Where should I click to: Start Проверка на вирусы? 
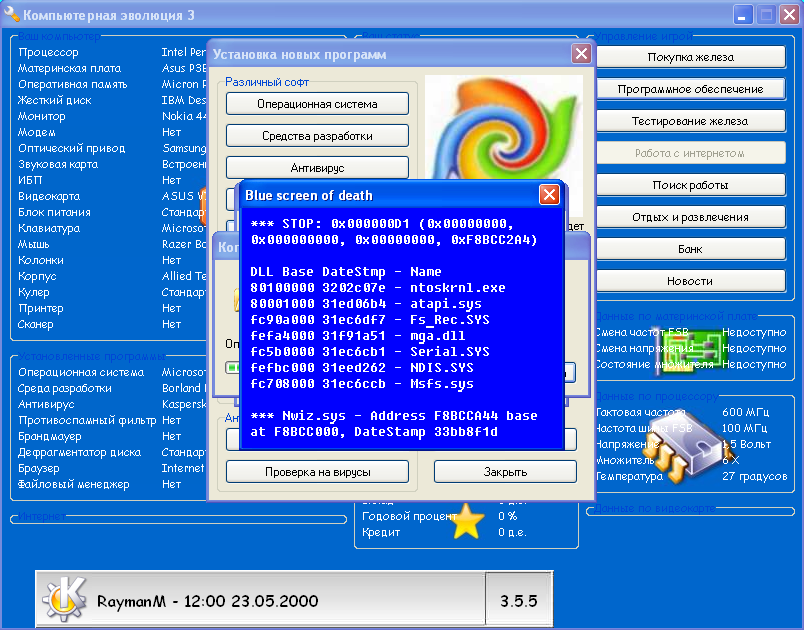(x=317, y=472)
